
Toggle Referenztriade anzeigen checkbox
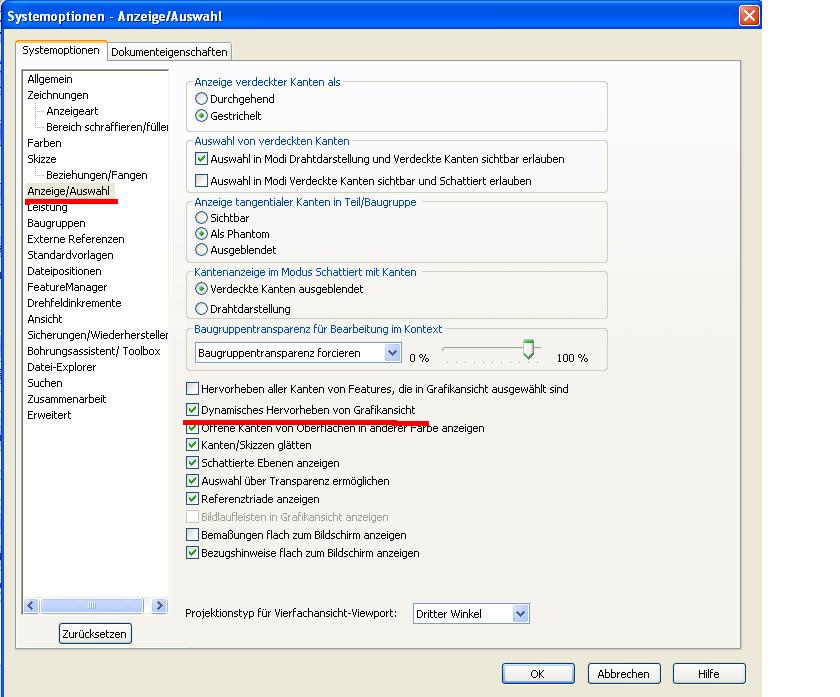pos(192,499)
